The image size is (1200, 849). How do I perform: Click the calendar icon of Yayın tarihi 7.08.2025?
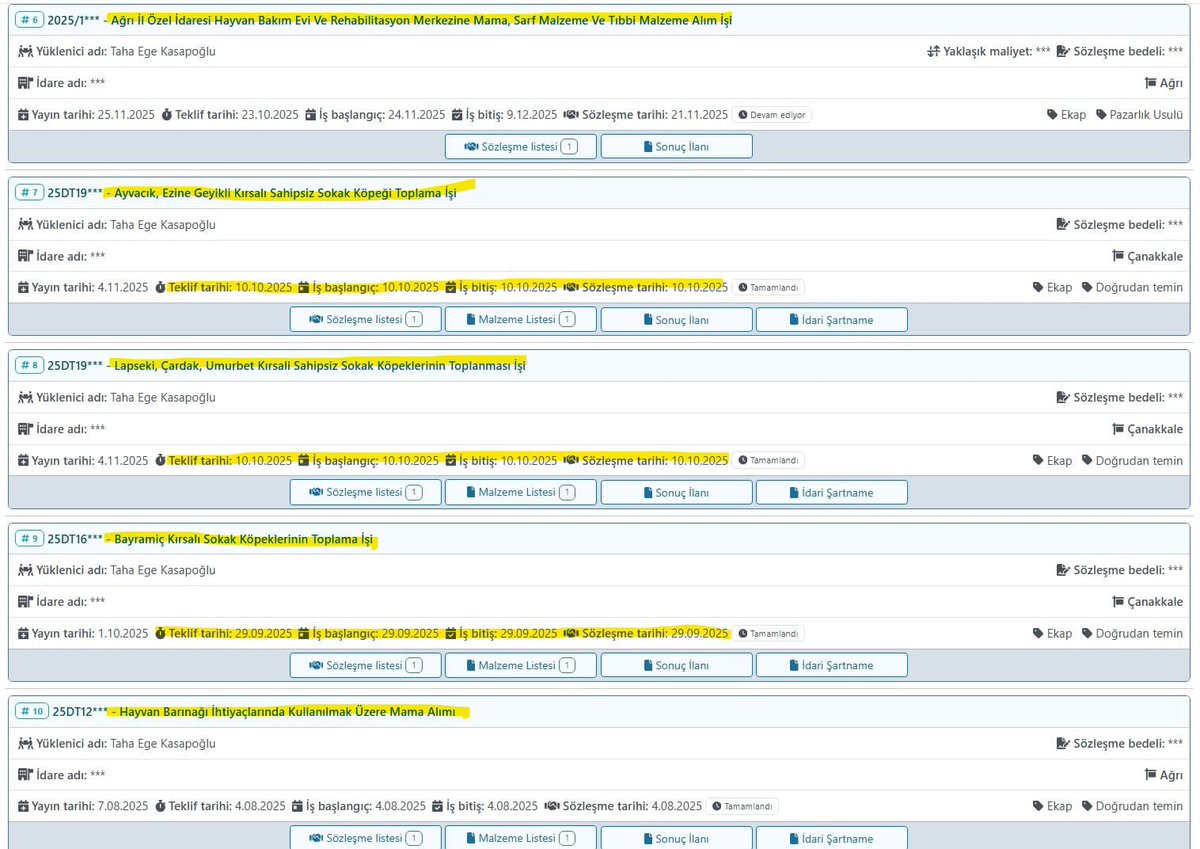24,806
